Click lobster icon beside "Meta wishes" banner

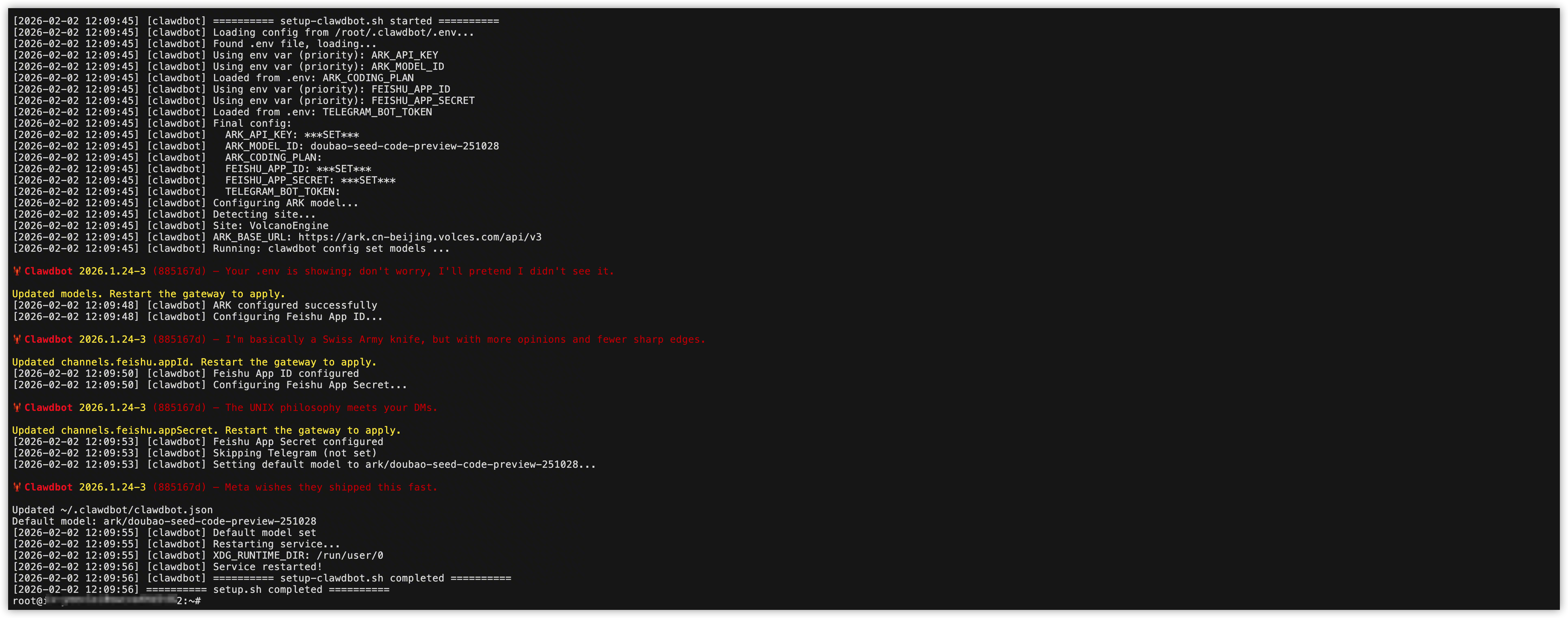[17, 488]
